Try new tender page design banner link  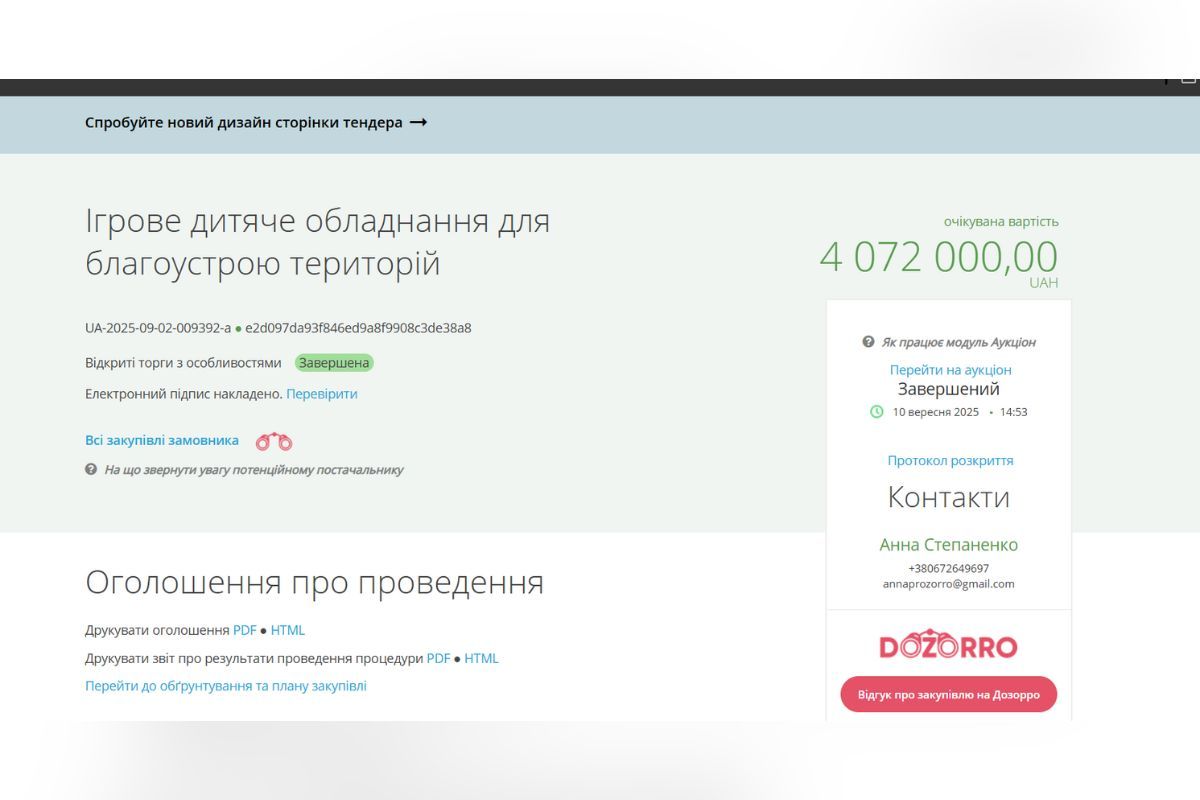pyautogui.click(x=245, y=122)
